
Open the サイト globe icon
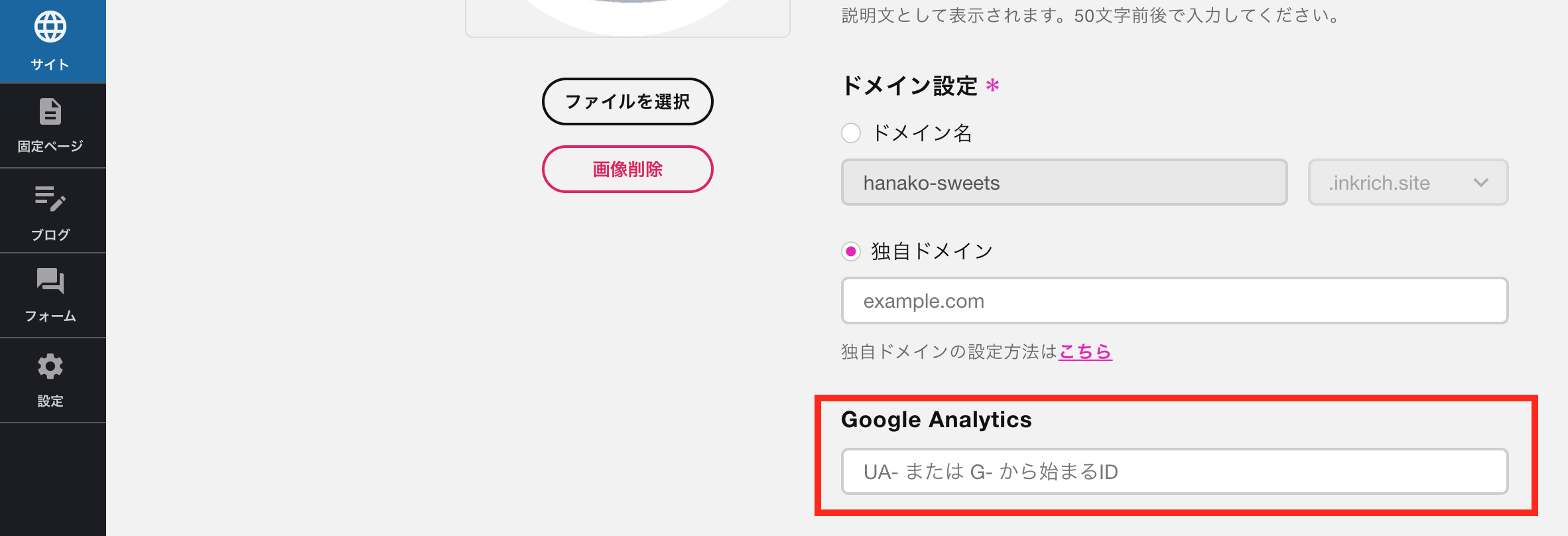(50, 27)
